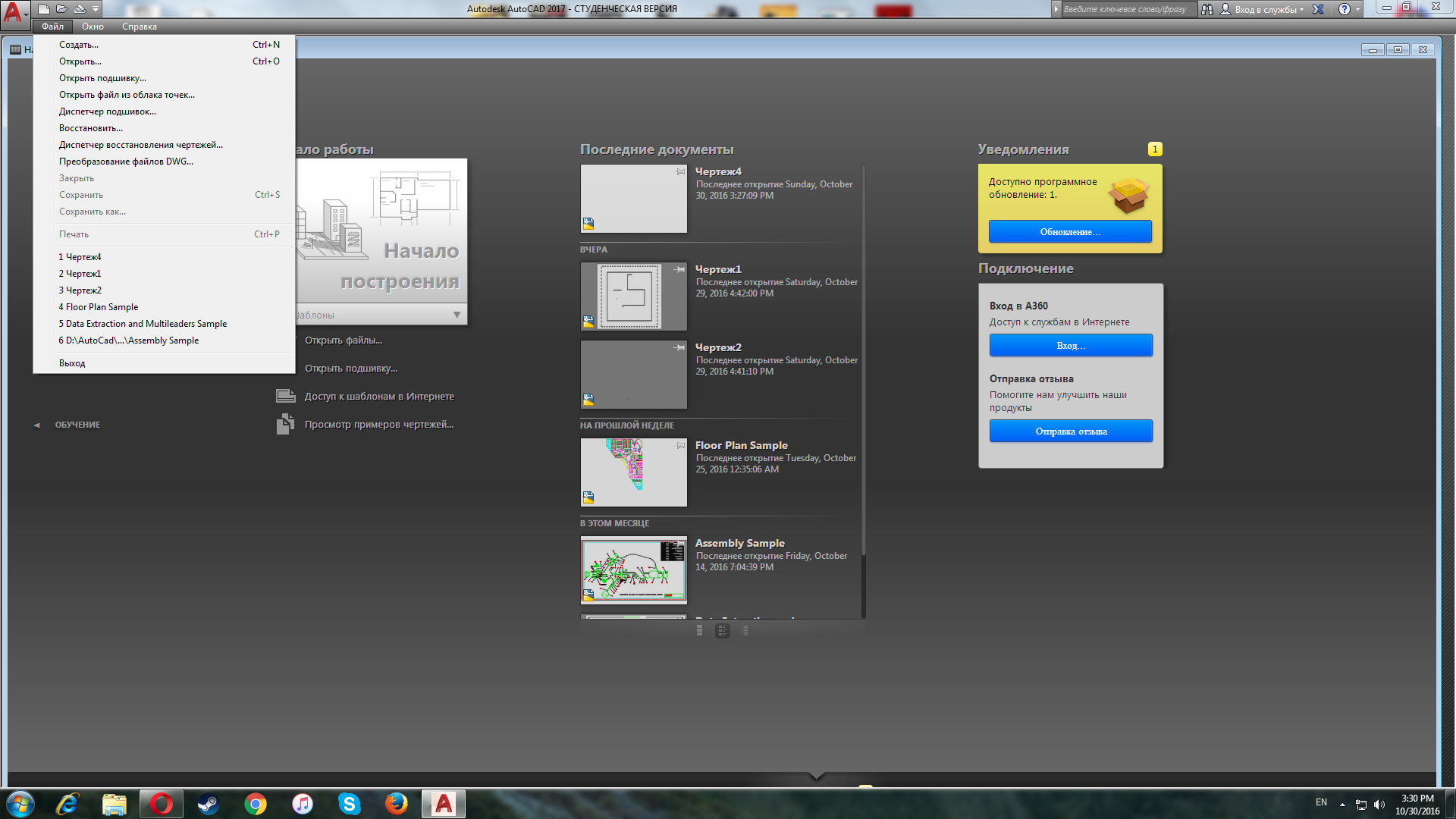Open the Autodesk Exchange Apps X icon
The width and height of the screenshot is (1456, 819).
1319,9
